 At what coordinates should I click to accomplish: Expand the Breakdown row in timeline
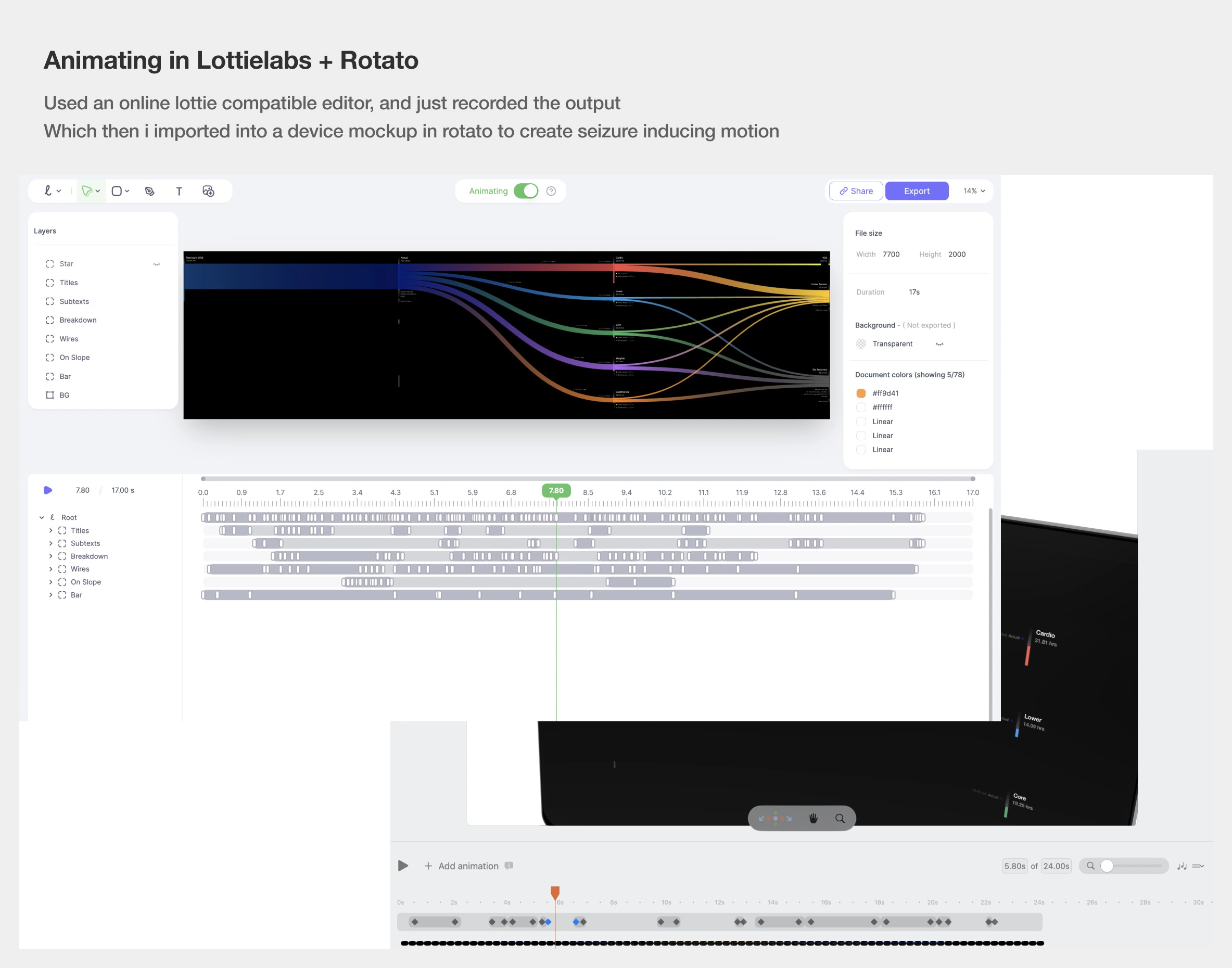[x=51, y=556]
